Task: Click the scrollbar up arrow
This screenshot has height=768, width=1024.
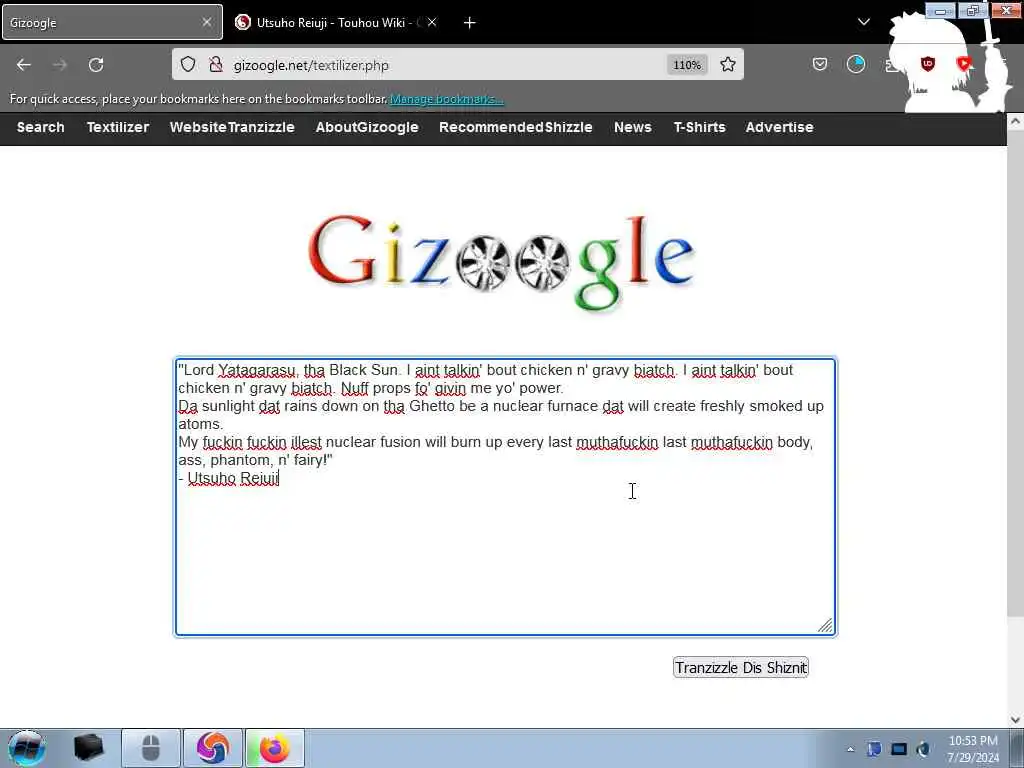Action: 1016,122
